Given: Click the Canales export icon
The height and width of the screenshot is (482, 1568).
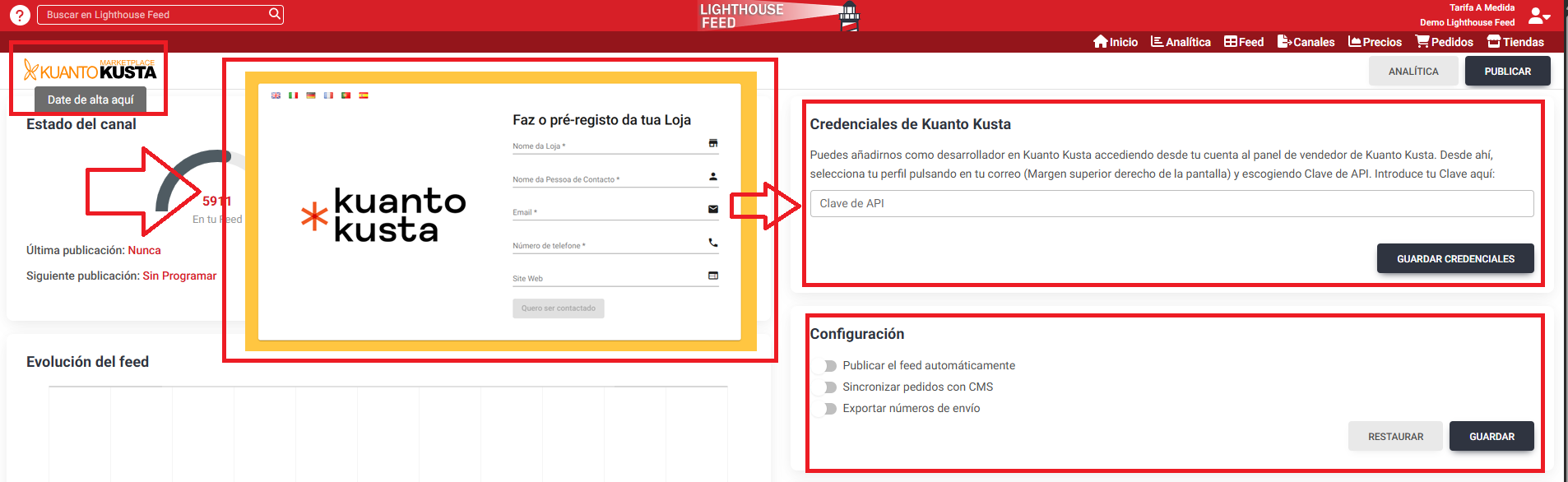Looking at the screenshot, I should (x=1284, y=42).
